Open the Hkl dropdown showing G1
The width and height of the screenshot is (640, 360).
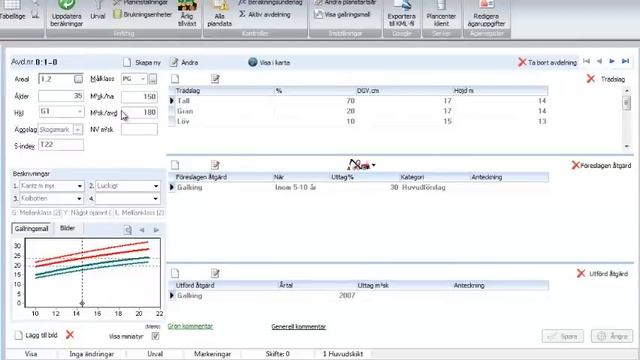pos(79,111)
